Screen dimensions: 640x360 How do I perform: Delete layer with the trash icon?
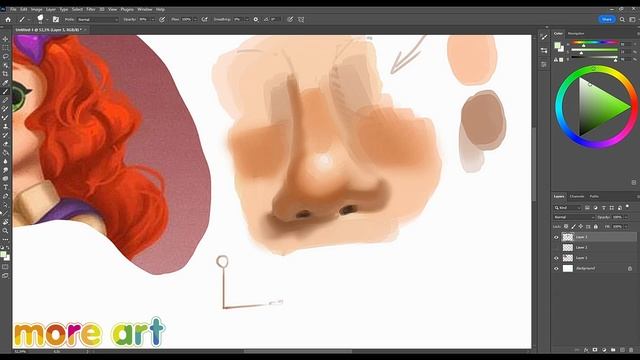(x=631, y=350)
